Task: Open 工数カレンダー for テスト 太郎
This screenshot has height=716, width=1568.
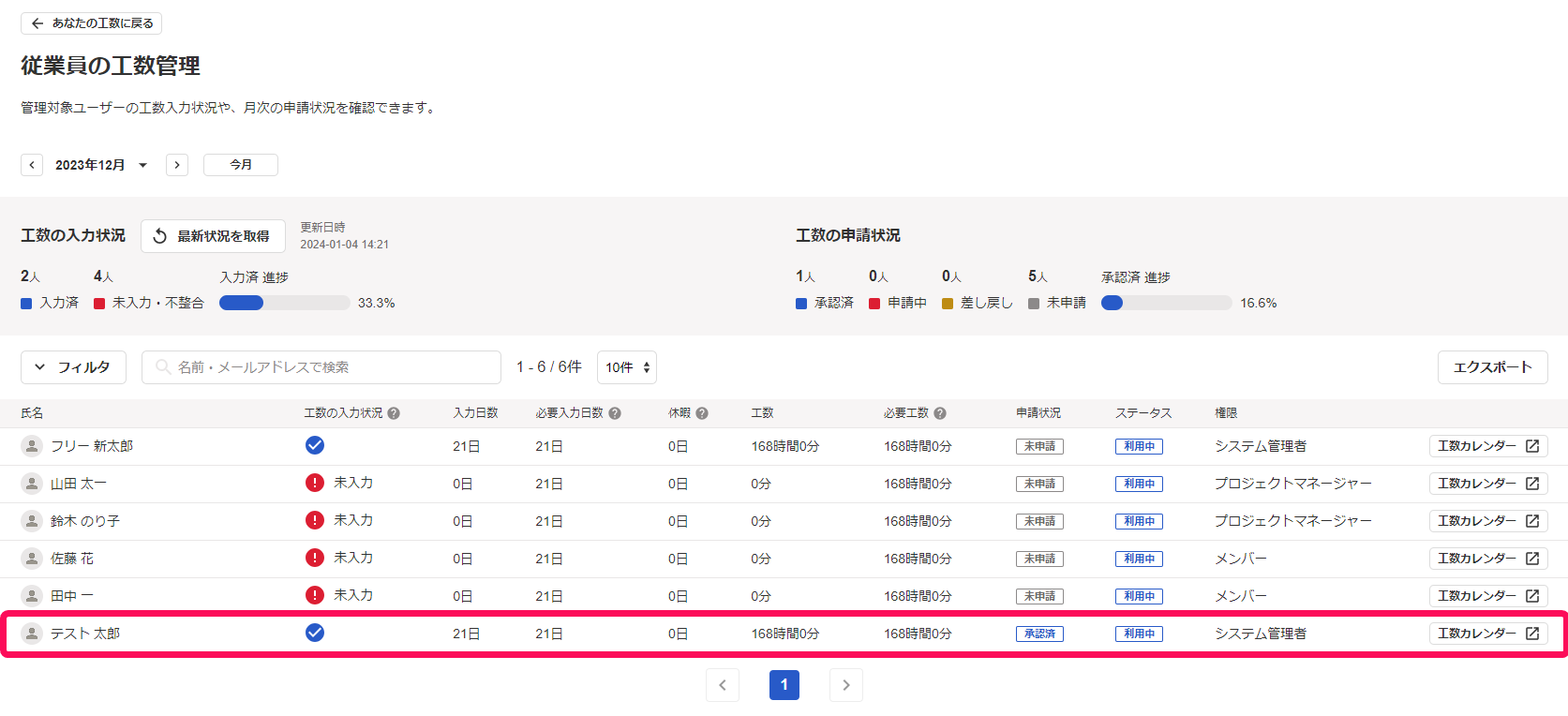Action: tap(1488, 634)
